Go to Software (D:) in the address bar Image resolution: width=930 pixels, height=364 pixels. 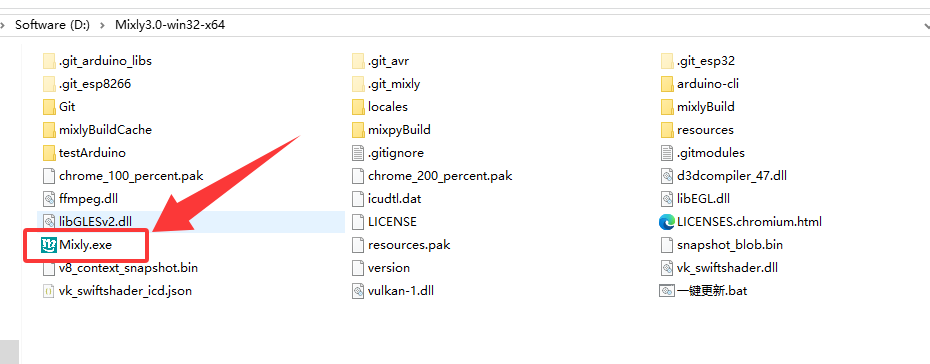point(52,25)
